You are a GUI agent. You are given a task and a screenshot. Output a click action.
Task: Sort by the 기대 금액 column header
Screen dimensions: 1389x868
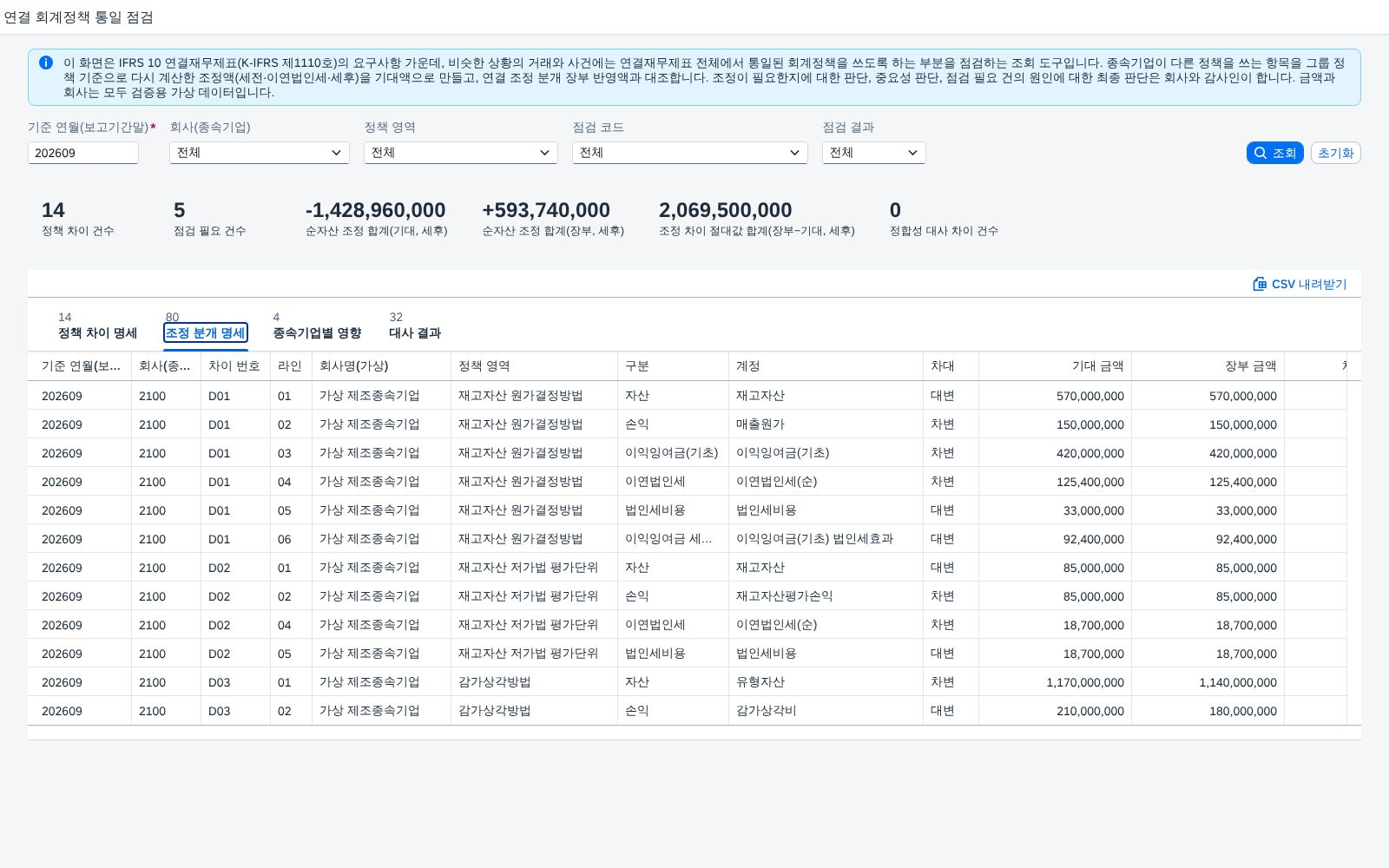(x=1055, y=366)
